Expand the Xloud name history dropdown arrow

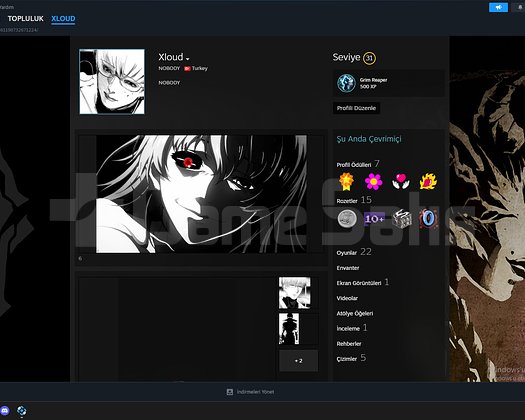187,59
